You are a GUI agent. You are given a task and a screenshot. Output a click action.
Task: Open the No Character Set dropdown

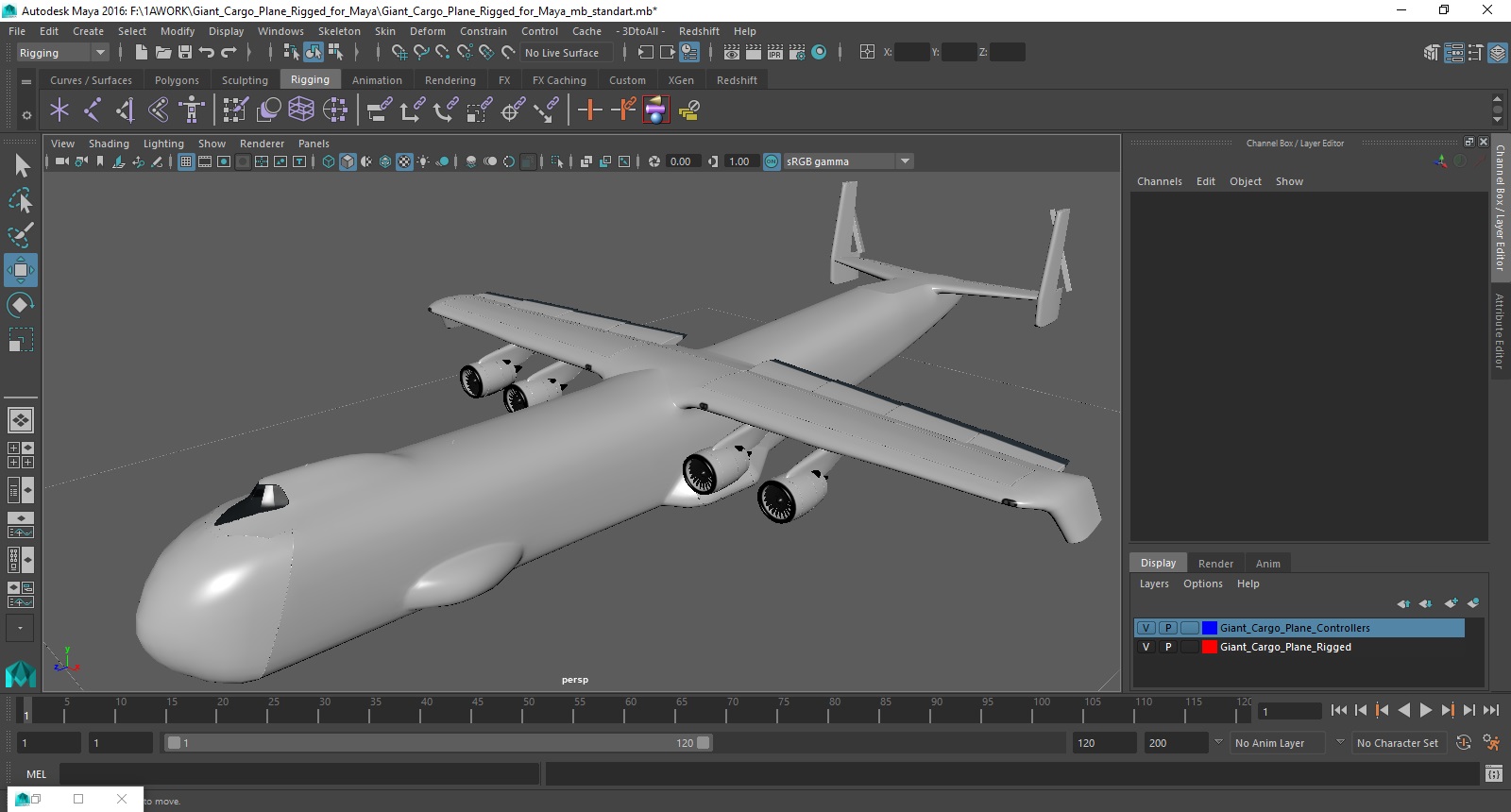[x=1400, y=743]
